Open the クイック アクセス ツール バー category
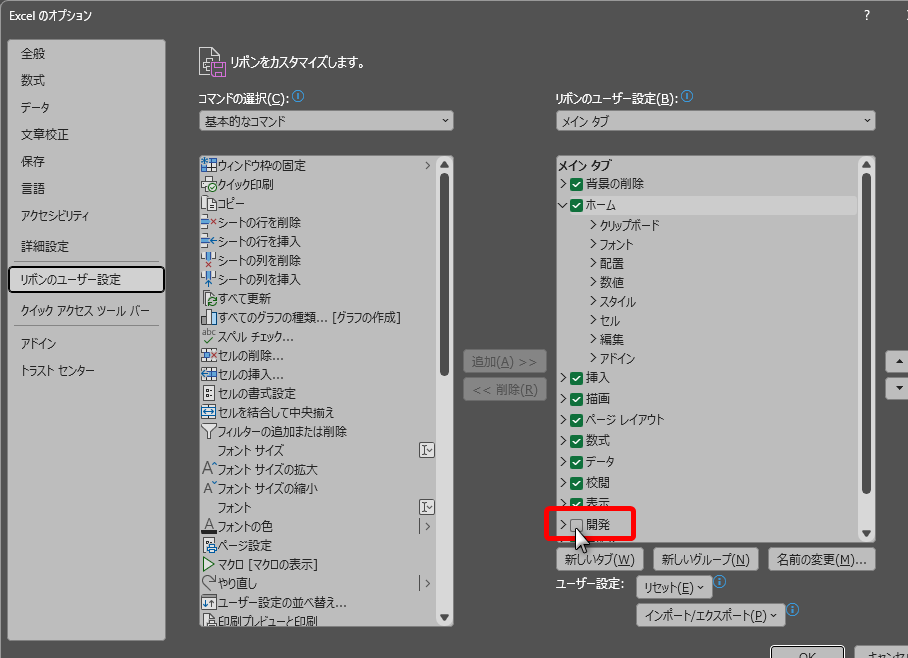 85,311
